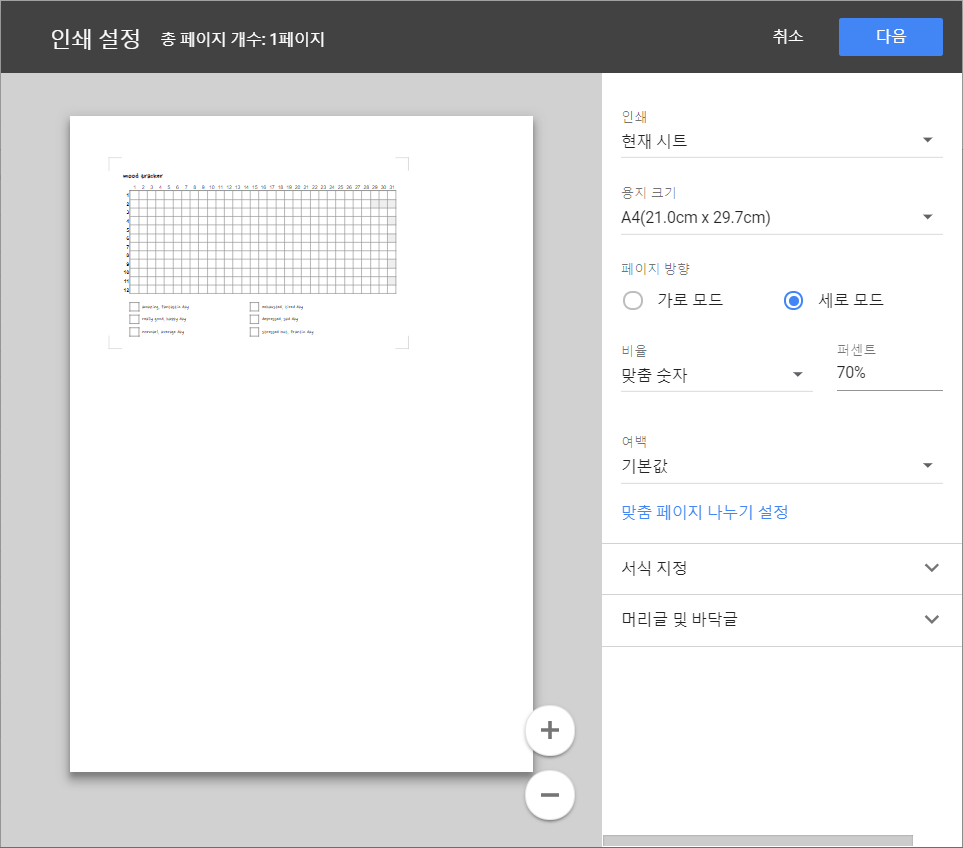Open the 여백 margins dropdown showing 기본값

[781, 466]
